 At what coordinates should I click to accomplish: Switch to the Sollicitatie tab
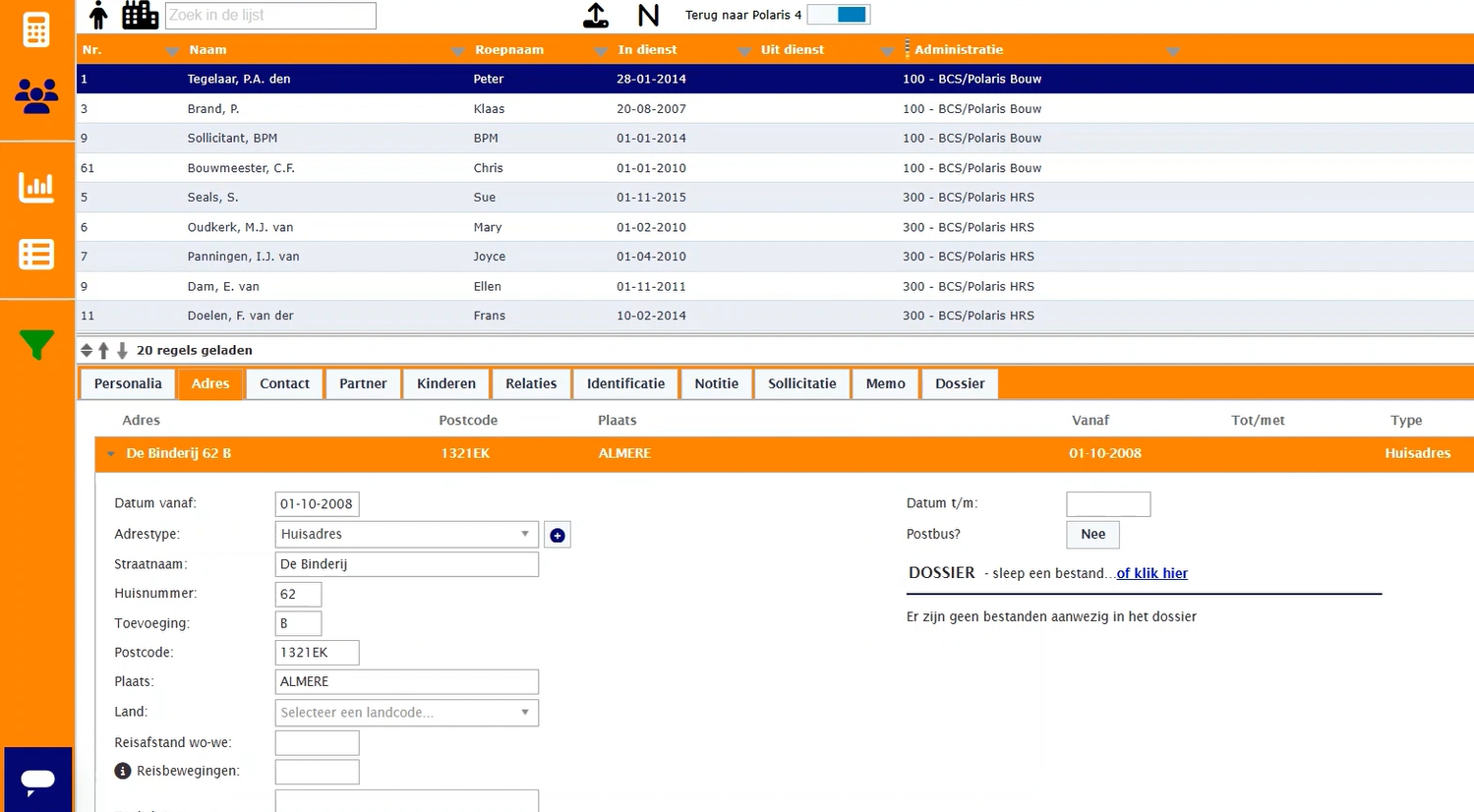801,383
